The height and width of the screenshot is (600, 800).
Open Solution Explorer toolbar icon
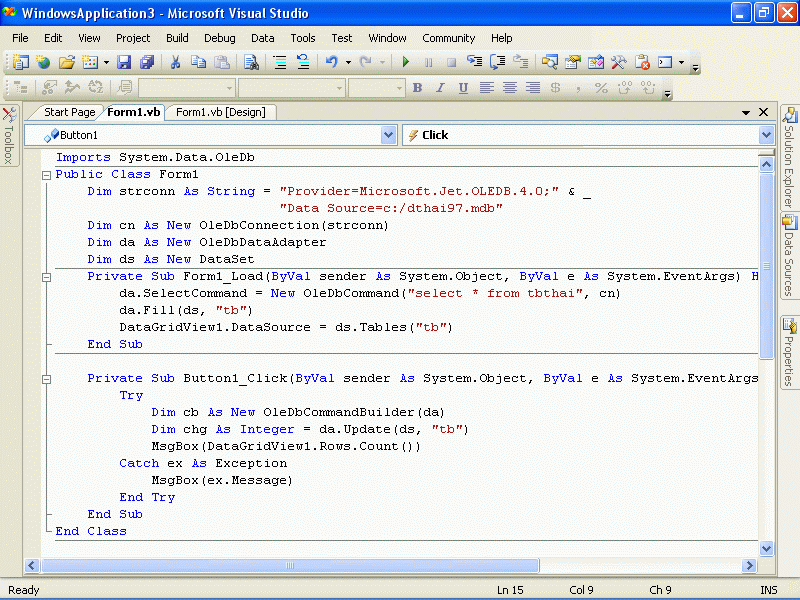pyautogui.click(x=549, y=62)
